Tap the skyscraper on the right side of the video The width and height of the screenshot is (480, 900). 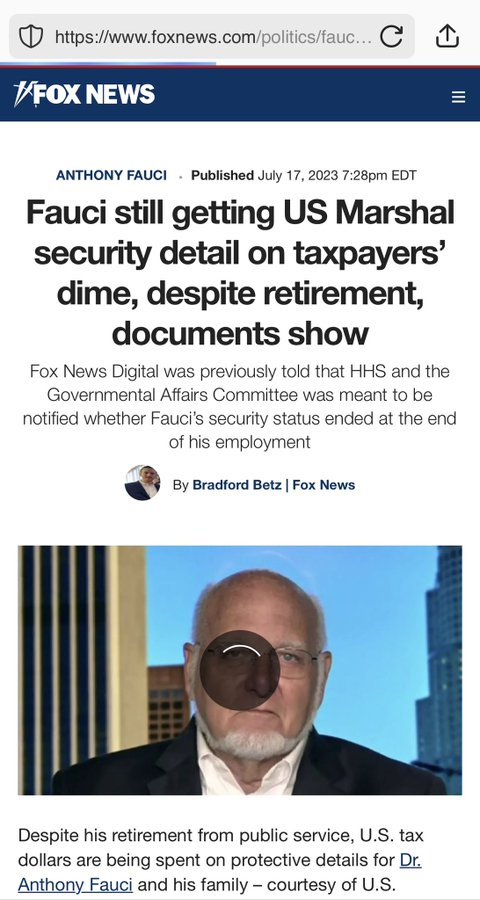tap(439, 666)
